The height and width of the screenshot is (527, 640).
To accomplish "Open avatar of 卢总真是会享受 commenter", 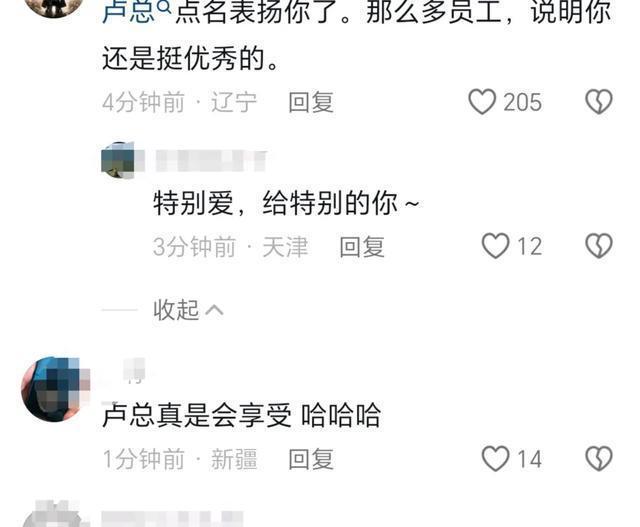I will tap(56, 389).
